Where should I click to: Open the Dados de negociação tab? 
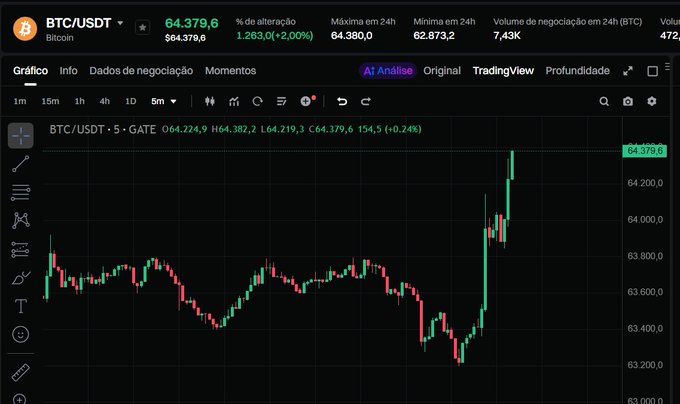coord(141,71)
